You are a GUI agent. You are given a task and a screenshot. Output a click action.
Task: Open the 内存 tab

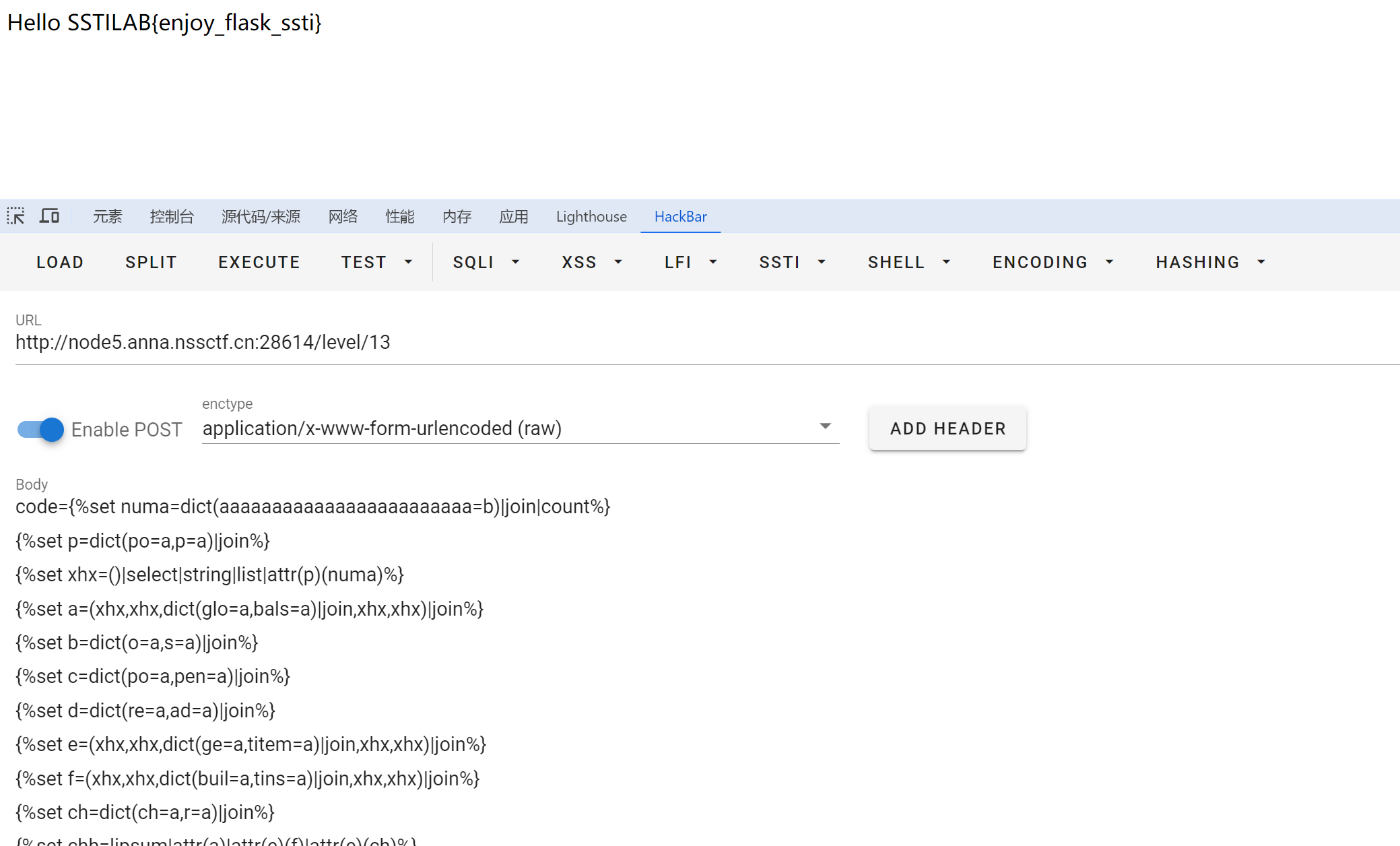[x=457, y=216]
